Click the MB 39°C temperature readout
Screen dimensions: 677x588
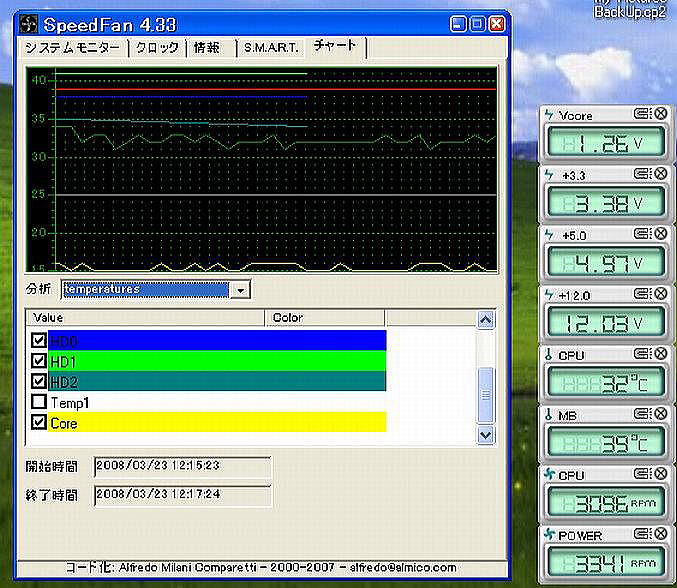(605, 443)
